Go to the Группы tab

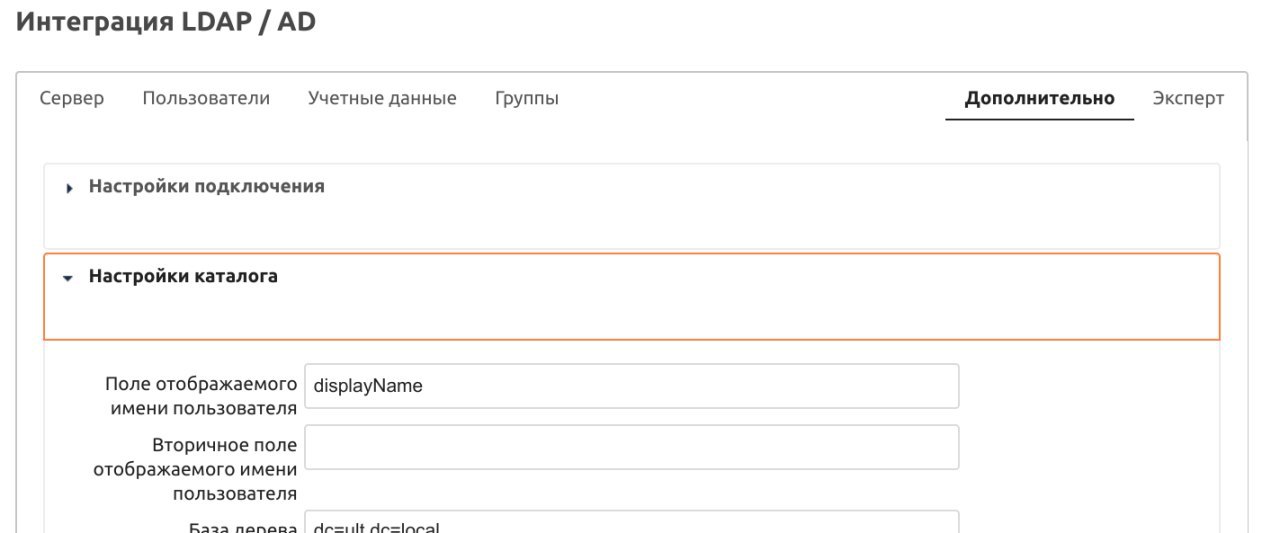[527, 99]
